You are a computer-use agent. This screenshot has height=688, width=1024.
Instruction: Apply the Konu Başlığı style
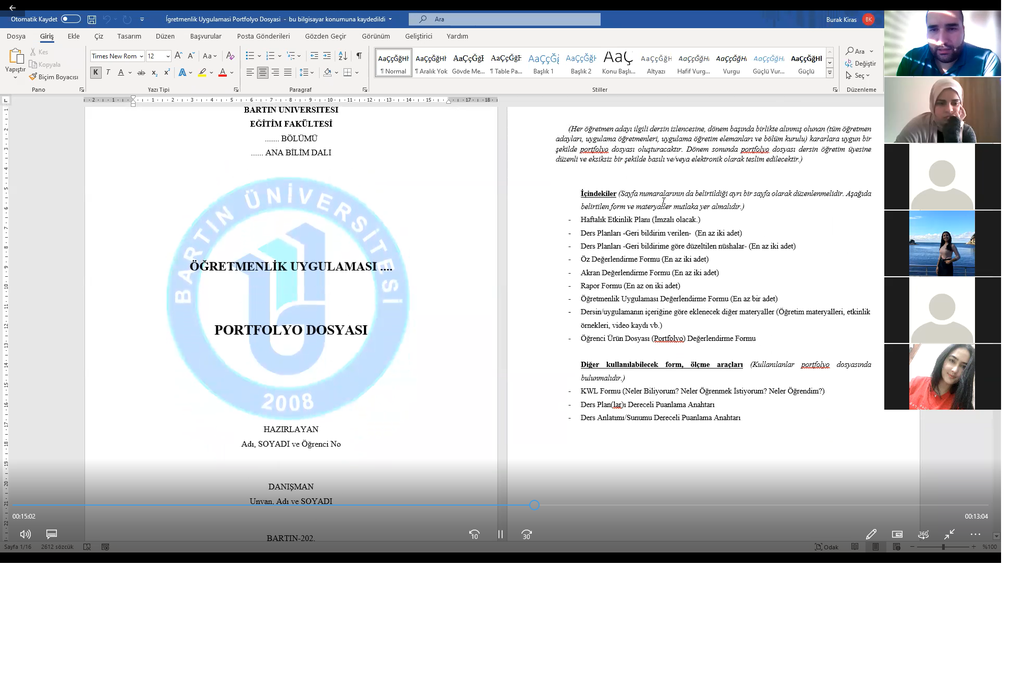click(x=618, y=63)
